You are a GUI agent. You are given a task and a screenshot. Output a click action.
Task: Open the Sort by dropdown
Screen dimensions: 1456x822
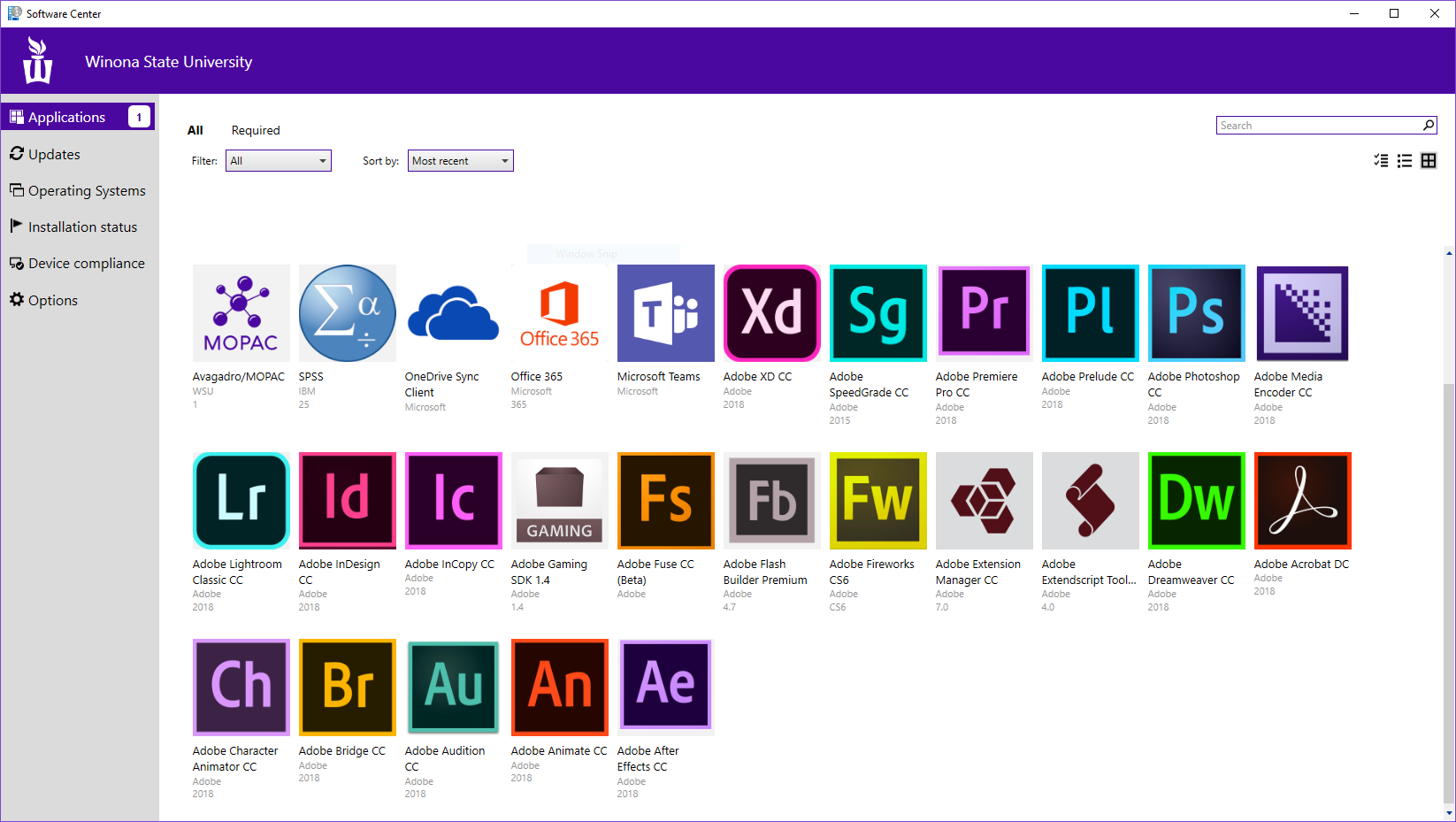click(460, 161)
